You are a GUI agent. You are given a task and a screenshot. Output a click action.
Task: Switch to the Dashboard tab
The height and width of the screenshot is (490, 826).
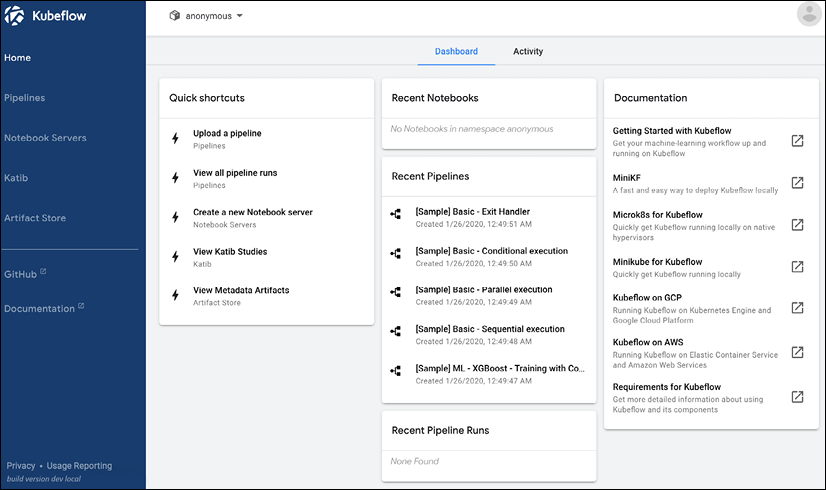pyautogui.click(x=456, y=52)
